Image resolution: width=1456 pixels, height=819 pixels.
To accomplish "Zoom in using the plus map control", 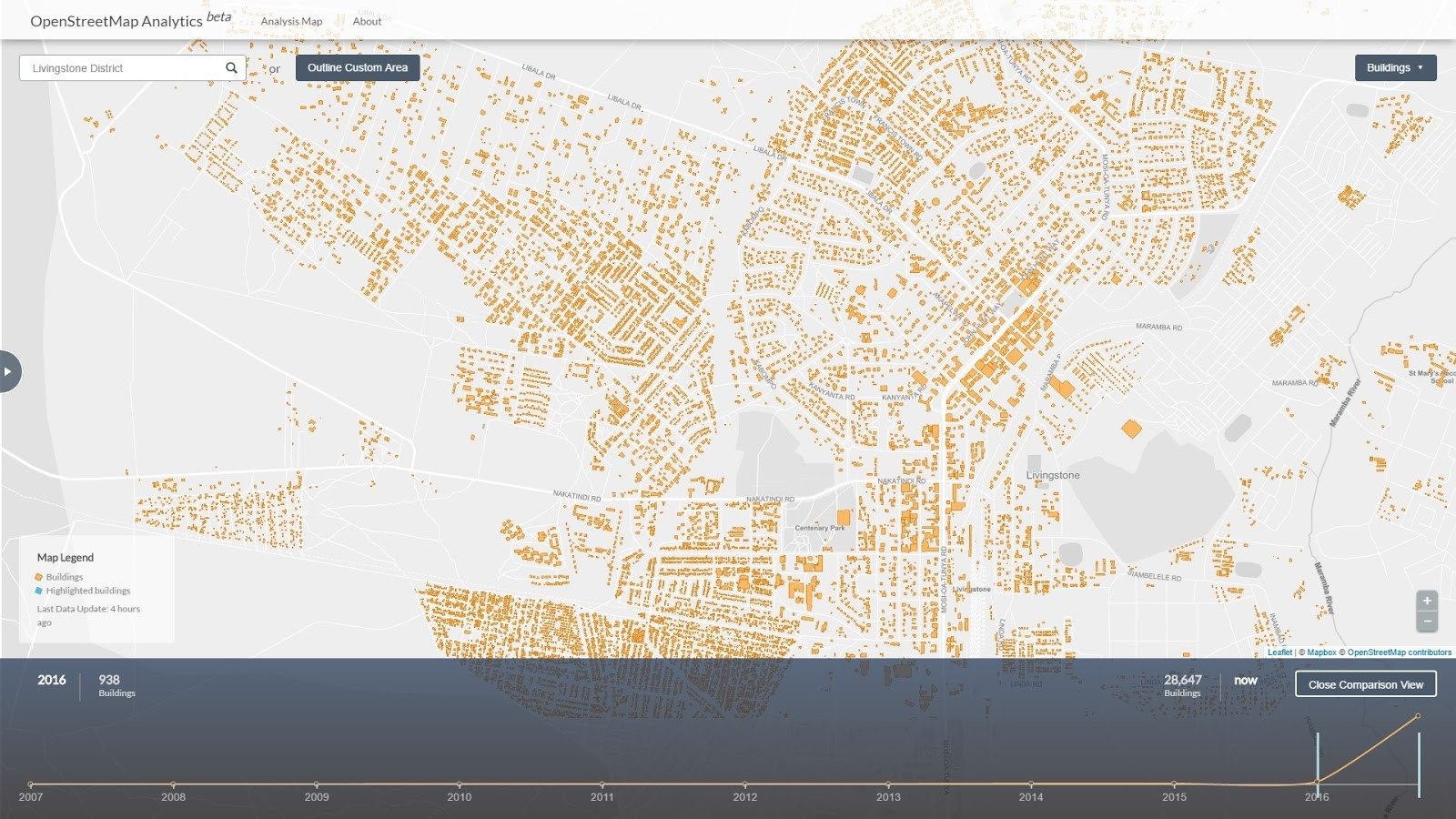I will click(x=1427, y=601).
